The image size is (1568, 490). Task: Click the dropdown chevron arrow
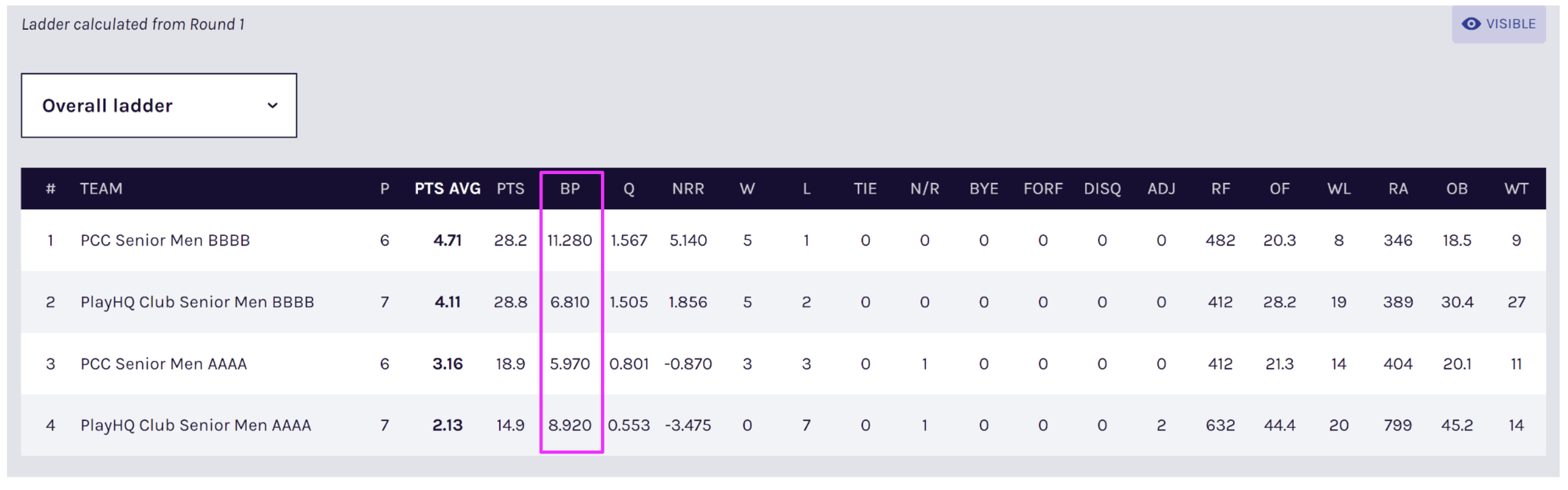coord(272,106)
